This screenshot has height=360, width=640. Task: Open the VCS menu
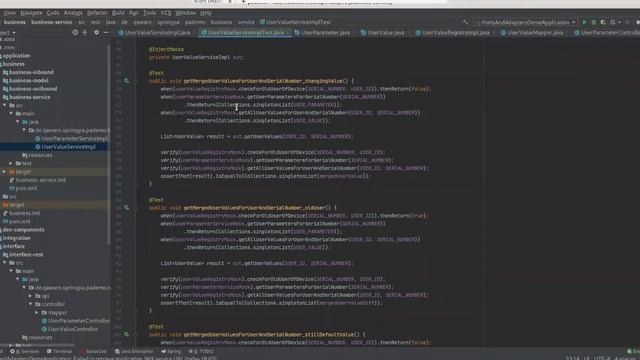pyautogui.click(x=166, y=13)
